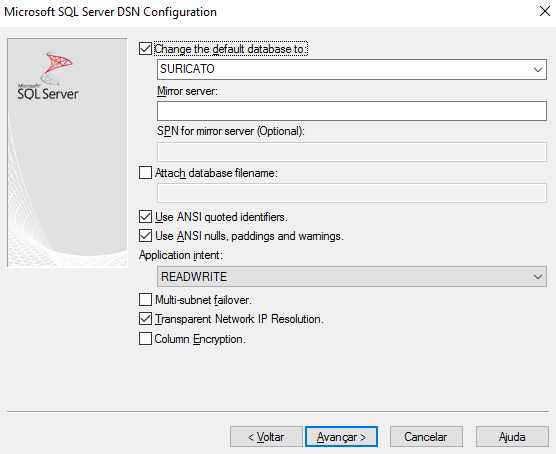Toggle ANSI nulls, paddings and warnings
556x454 pixels.
click(145, 236)
